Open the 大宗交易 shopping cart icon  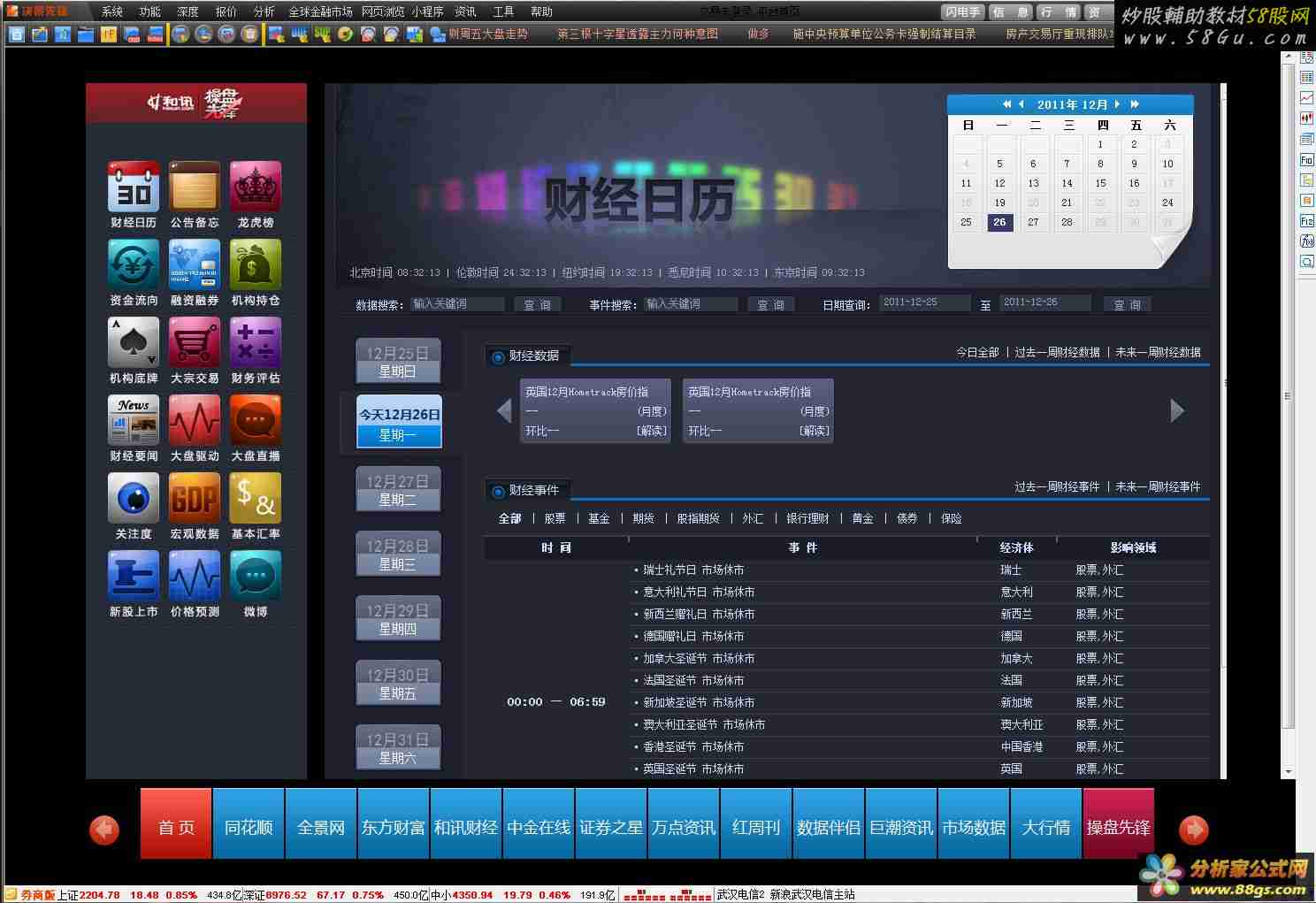[x=195, y=342]
